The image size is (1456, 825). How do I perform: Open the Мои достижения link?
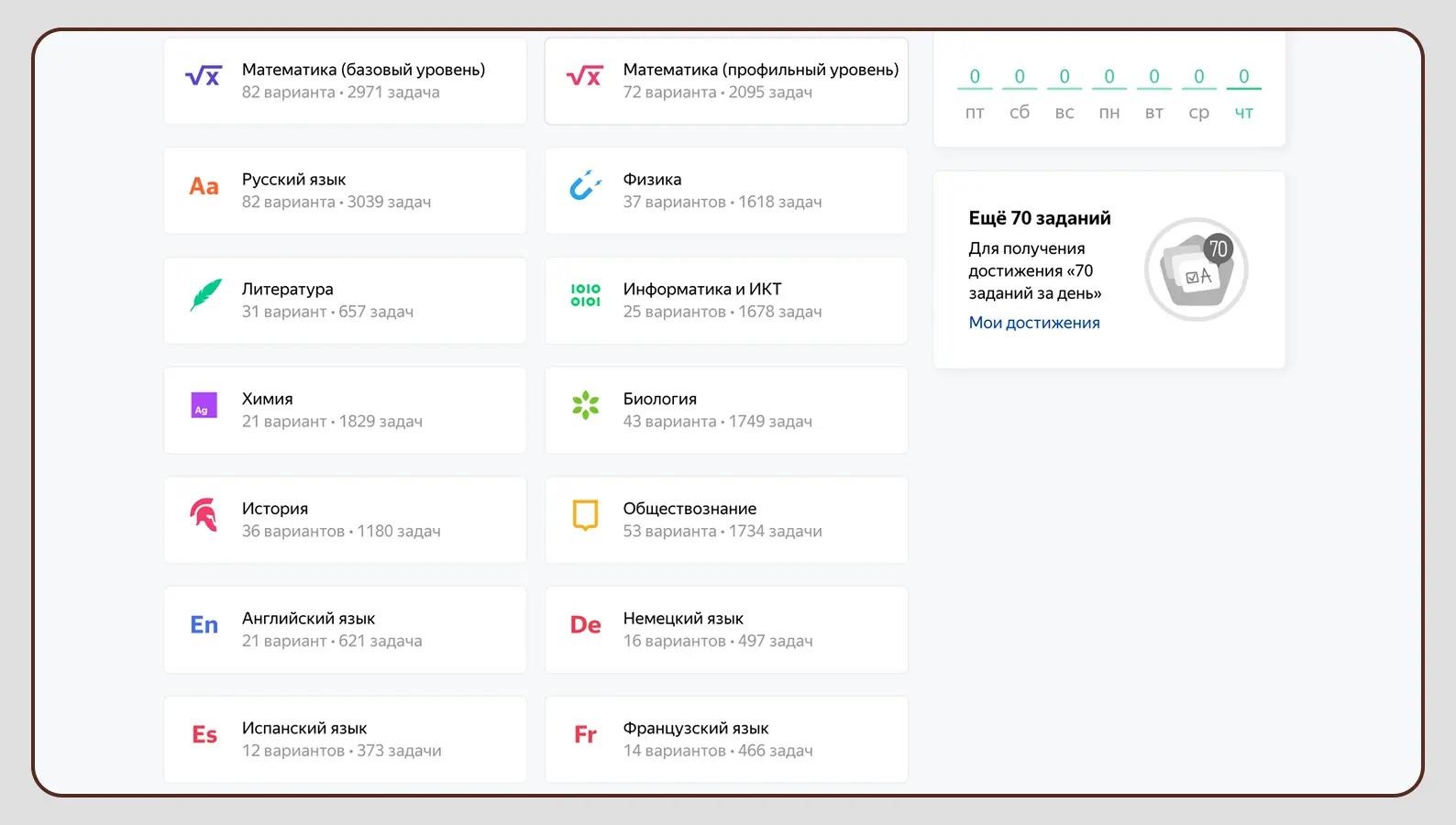pyautogui.click(x=1034, y=323)
